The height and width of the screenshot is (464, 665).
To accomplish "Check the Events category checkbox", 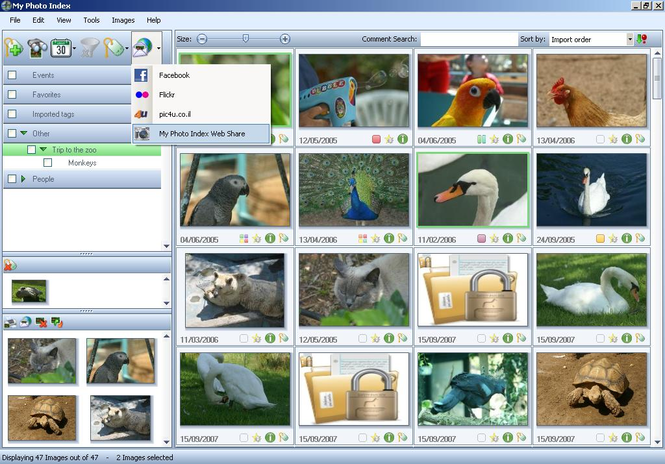I will click(12, 75).
